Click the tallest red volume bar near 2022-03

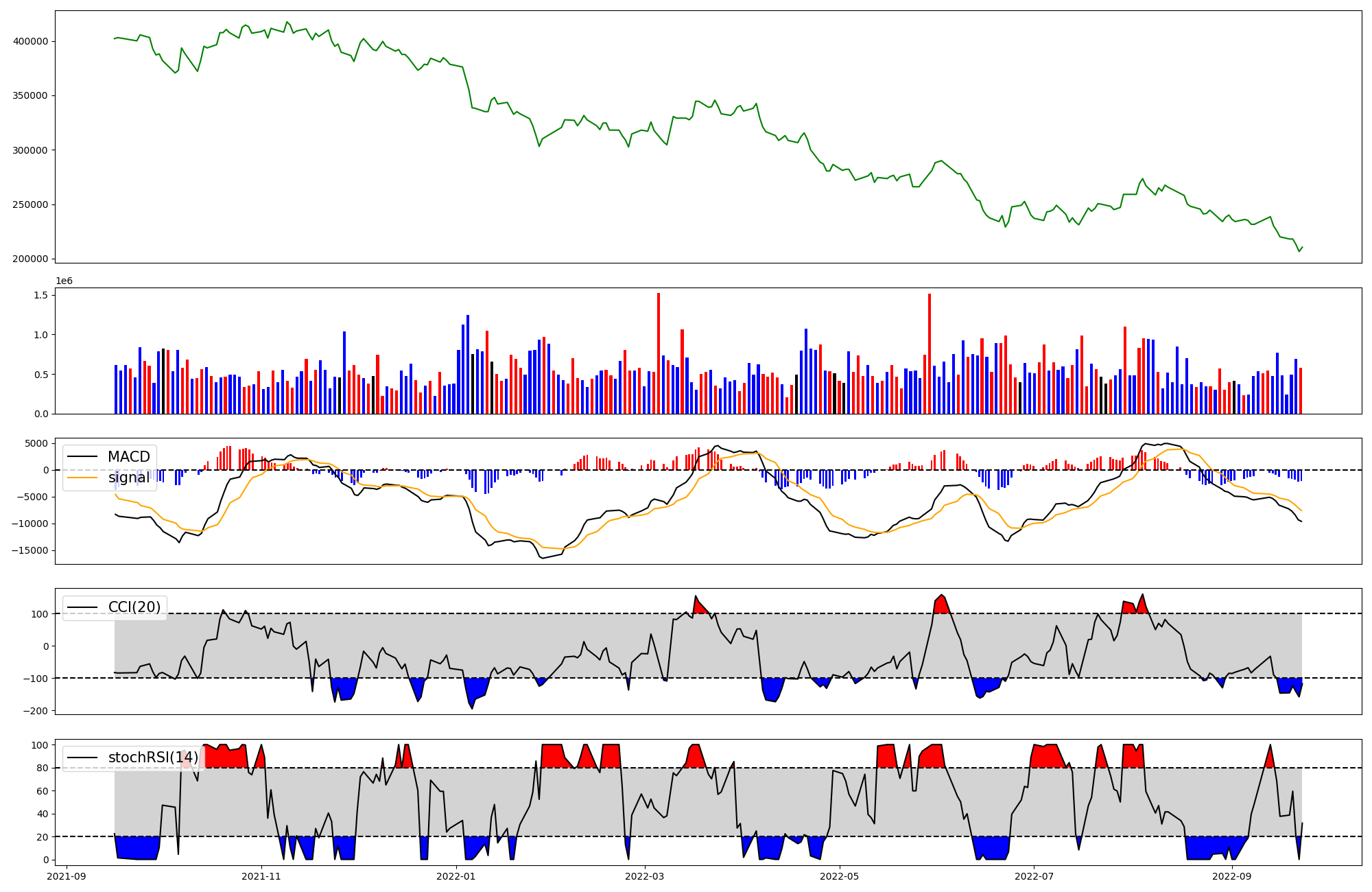(659, 353)
